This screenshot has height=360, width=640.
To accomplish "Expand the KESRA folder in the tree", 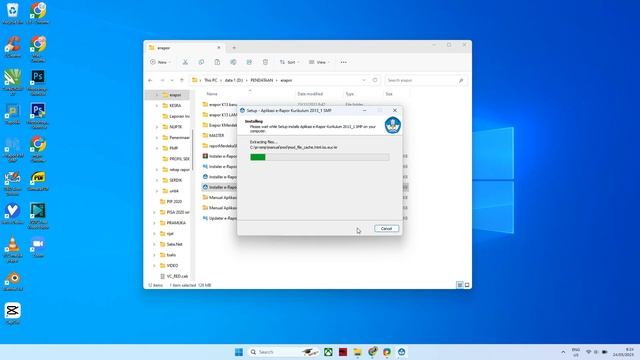I will click(157, 105).
